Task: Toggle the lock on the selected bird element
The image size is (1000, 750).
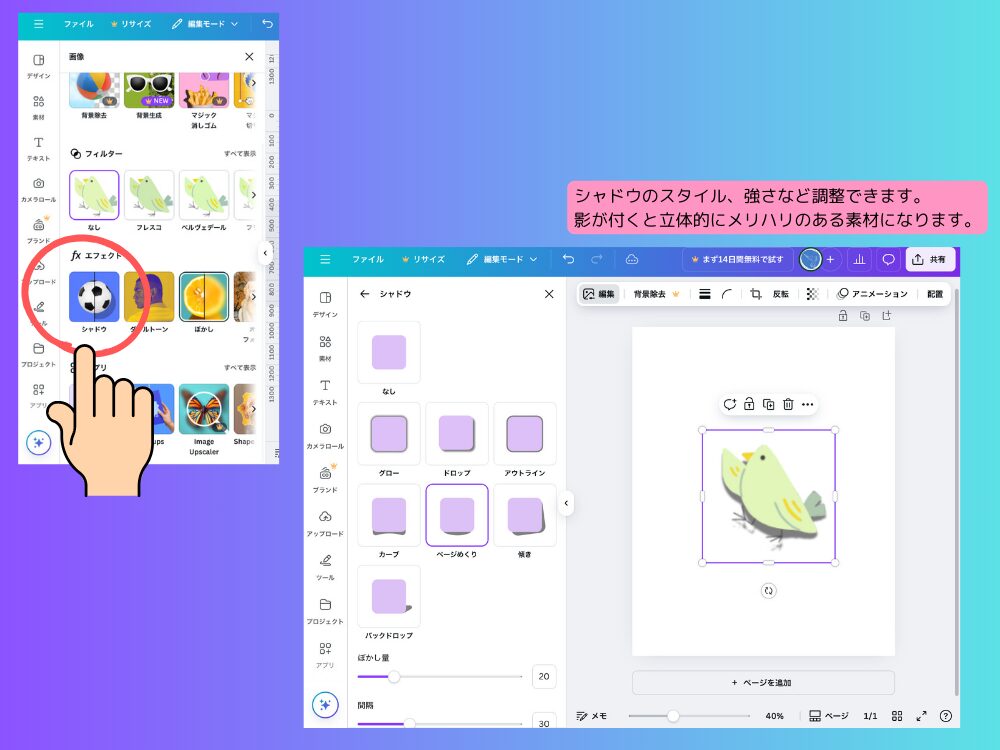Action: pyautogui.click(x=748, y=404)
